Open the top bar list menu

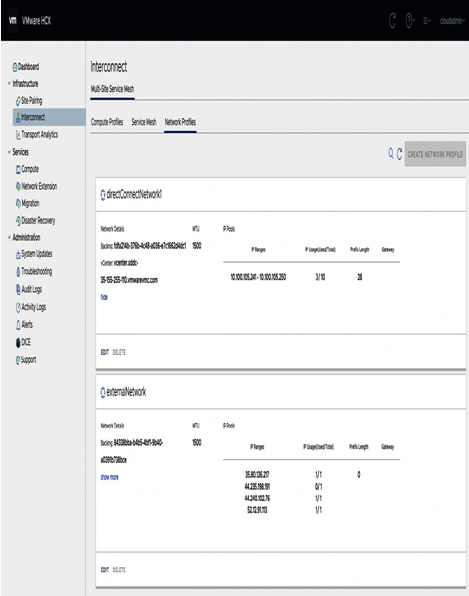(426, 21)
